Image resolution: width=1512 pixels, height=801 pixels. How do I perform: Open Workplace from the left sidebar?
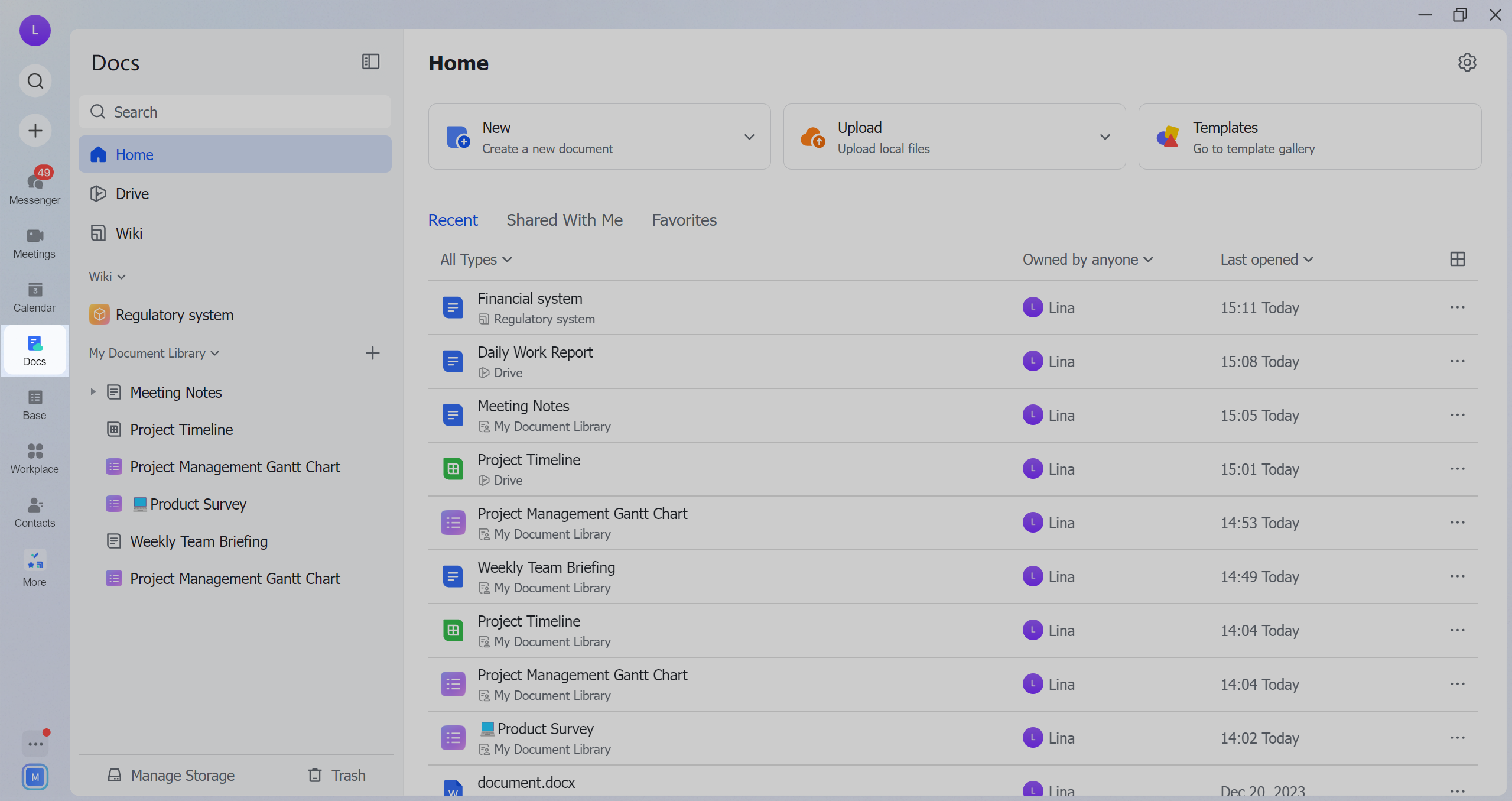[x=35, y=456]
